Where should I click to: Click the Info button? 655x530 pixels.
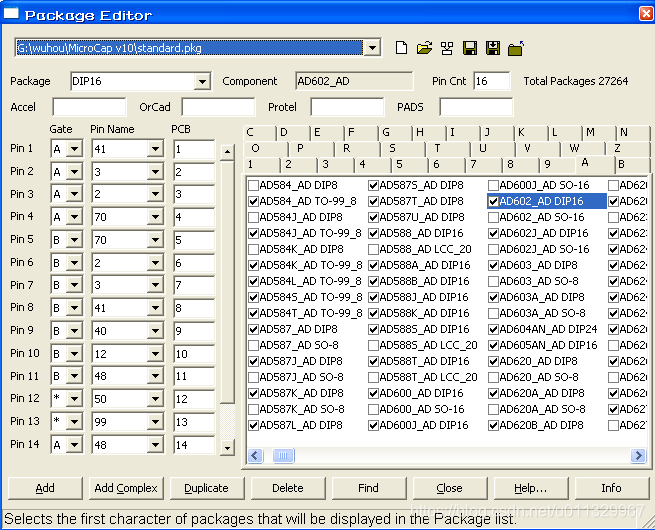[x=611, y=488]
